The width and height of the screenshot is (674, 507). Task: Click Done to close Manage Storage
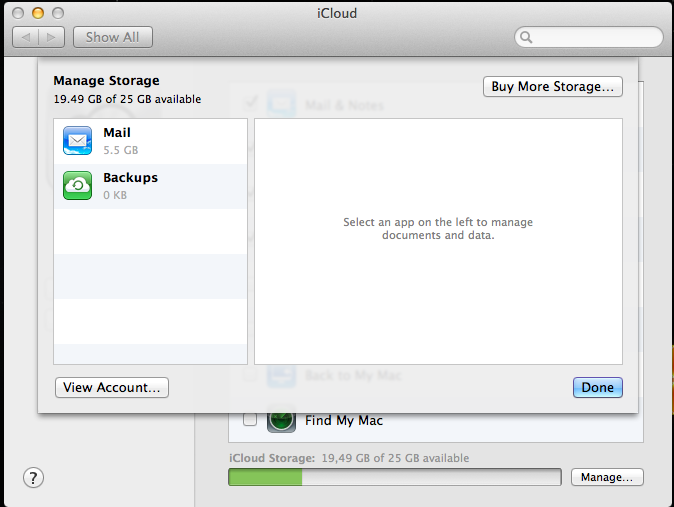(x=597, y=387)
